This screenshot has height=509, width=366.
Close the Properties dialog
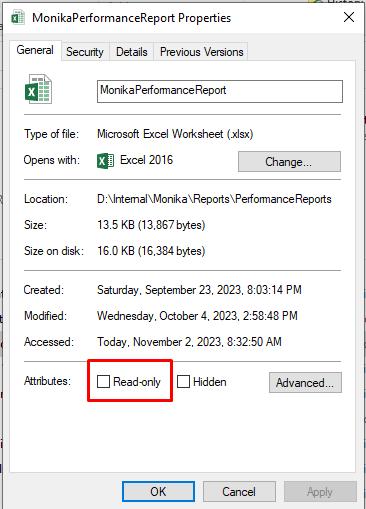(349, 17)
